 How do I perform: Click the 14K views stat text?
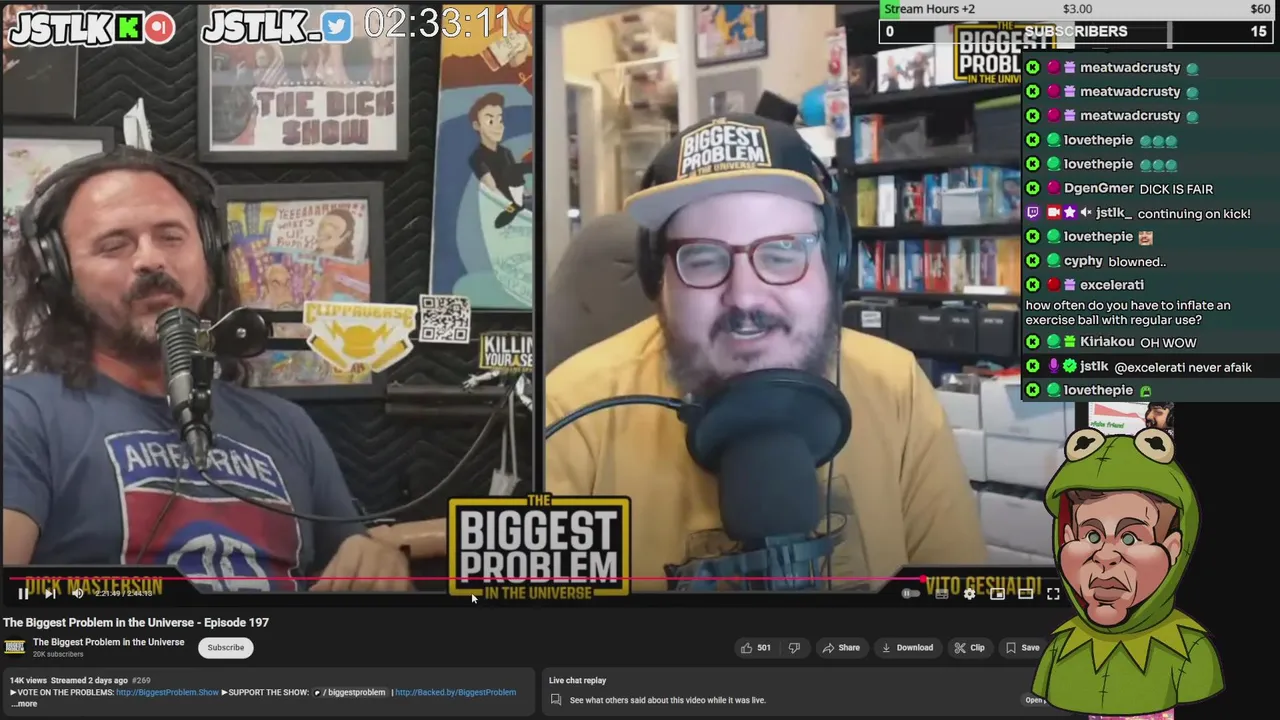(28, 680)
